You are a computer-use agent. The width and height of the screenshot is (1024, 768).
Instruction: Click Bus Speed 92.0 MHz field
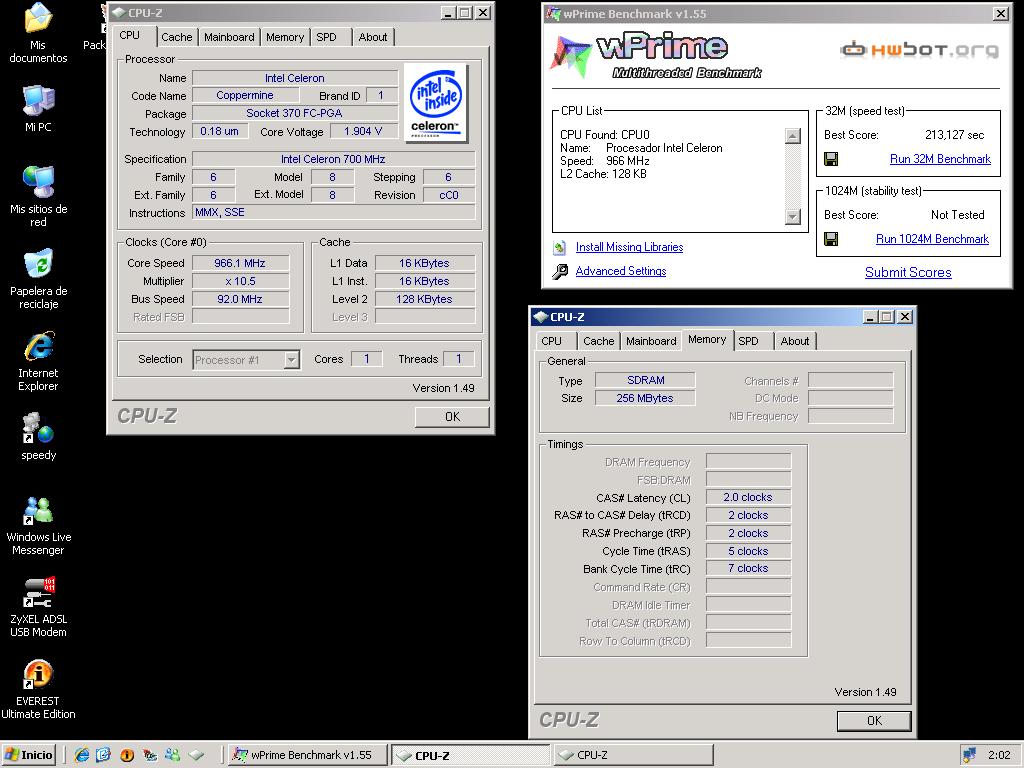240,299
